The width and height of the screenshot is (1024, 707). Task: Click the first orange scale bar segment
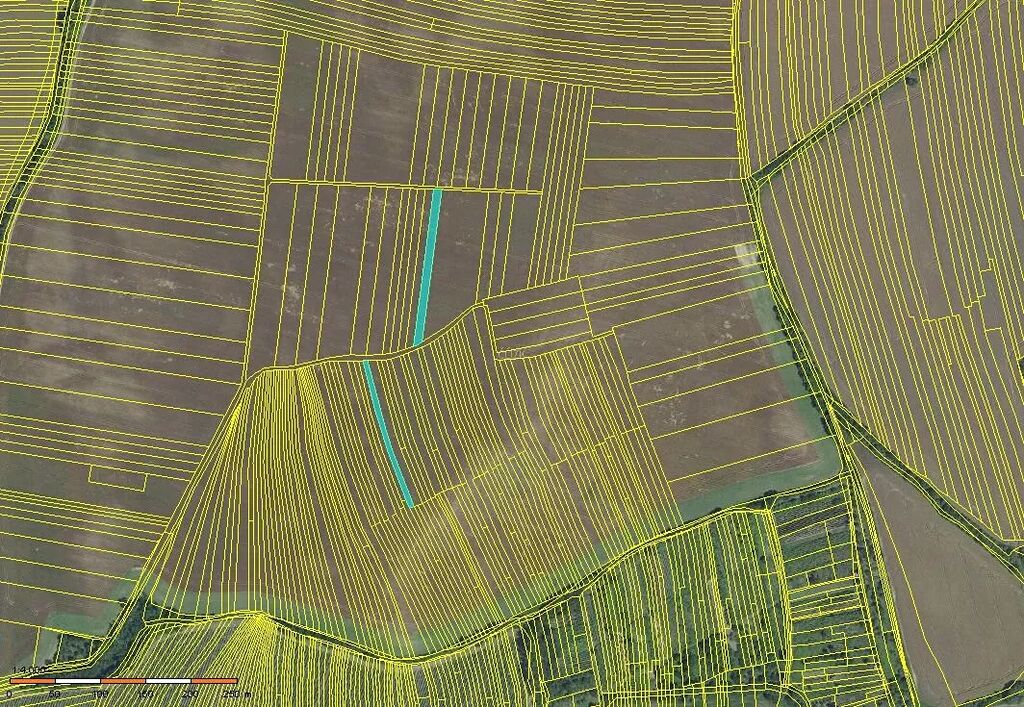32,681
